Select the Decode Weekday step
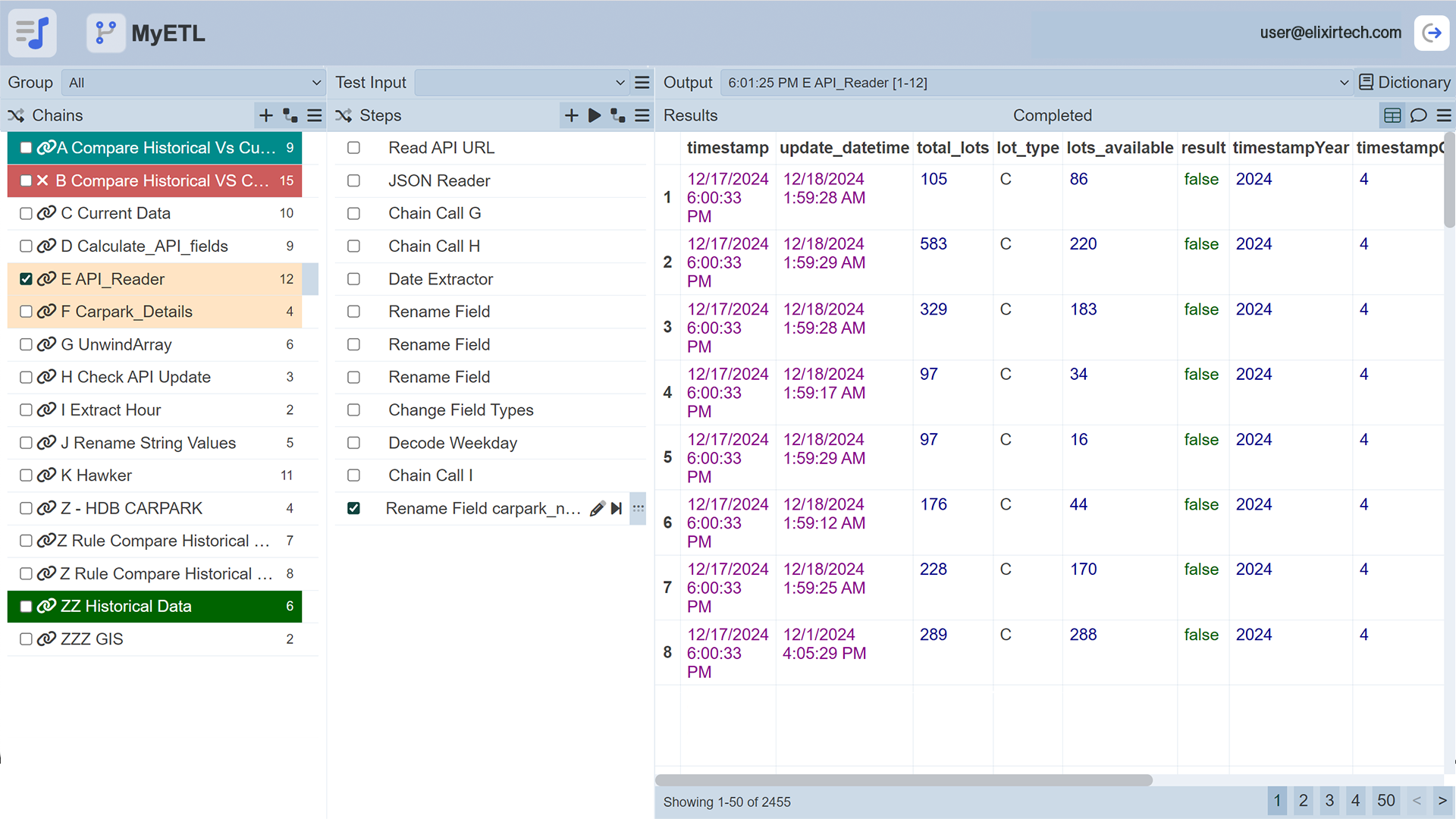The width and height of the screenshot is (1456, 819). (453, 443)
